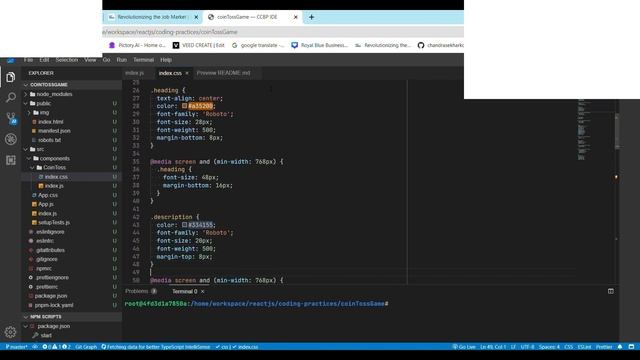Open the Revolutionizing the... bookmark
The width and height of the screenshot is (640, 360).
click(x=383, y=45)
